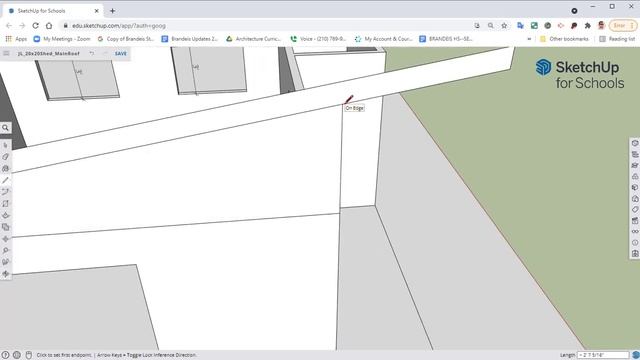The image size is (640, 360).
Task: Choose the Select arrow tool
Action: [x=5, y=145]
